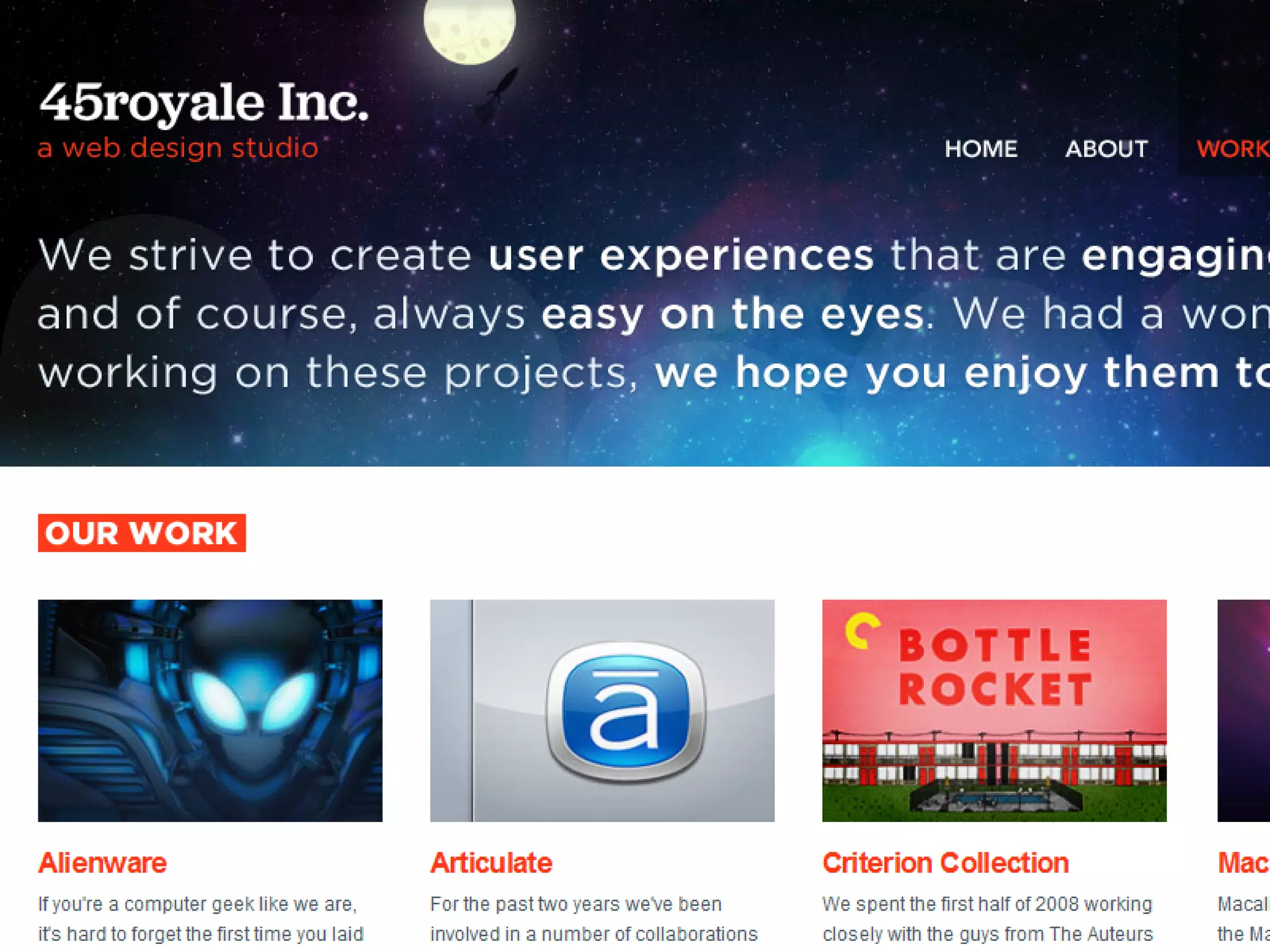The height and width of the screenshot is (952, 1270).
Task: Open the HOME navigation item
Action: pos(980,149)
